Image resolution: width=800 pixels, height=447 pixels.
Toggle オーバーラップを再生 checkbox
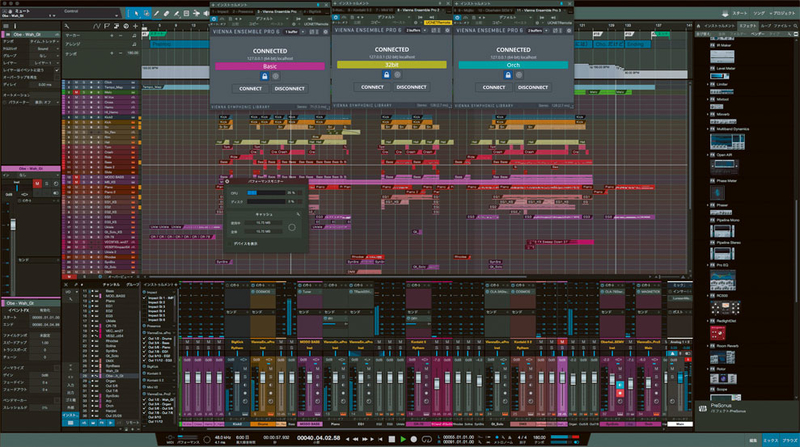[x=57, y=78]
